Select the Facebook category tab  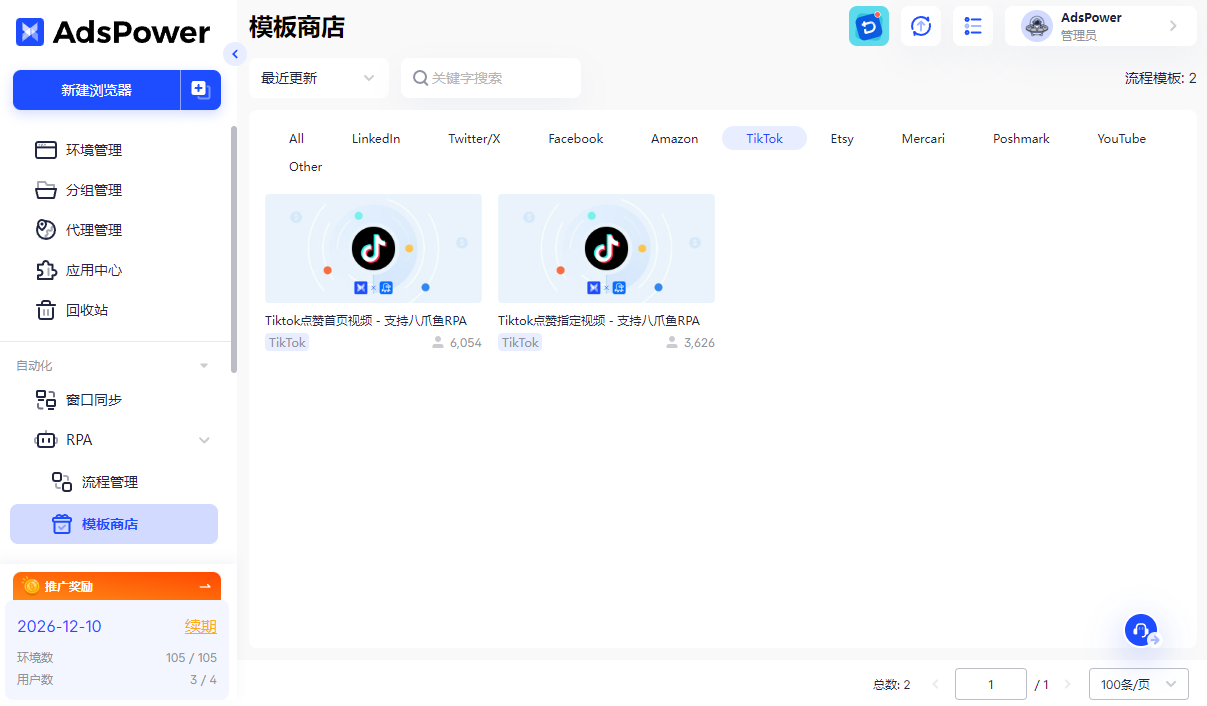click(x=576, y=139)
